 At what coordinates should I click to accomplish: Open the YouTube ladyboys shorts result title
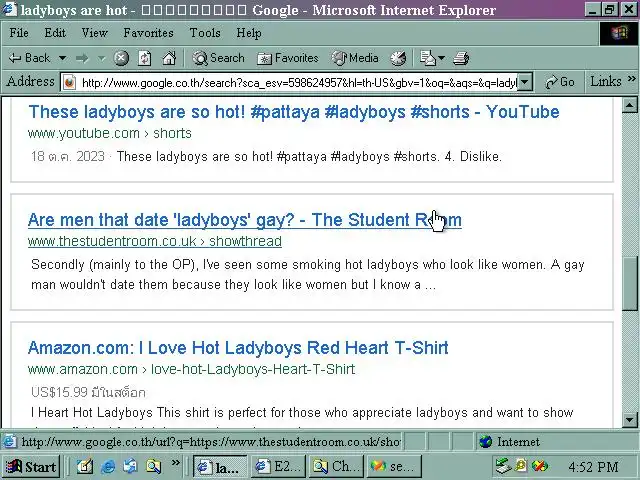[293, 112]
